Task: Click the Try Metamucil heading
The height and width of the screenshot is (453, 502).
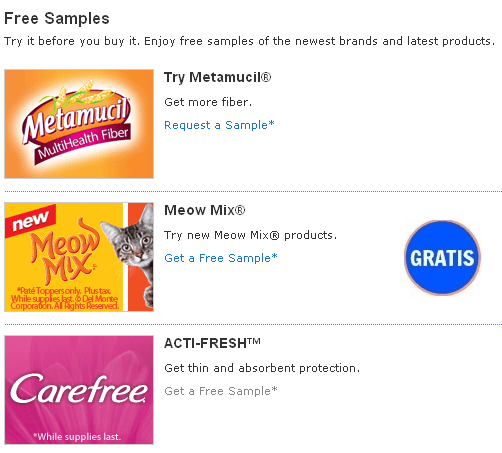Action: tap(218, 78)
